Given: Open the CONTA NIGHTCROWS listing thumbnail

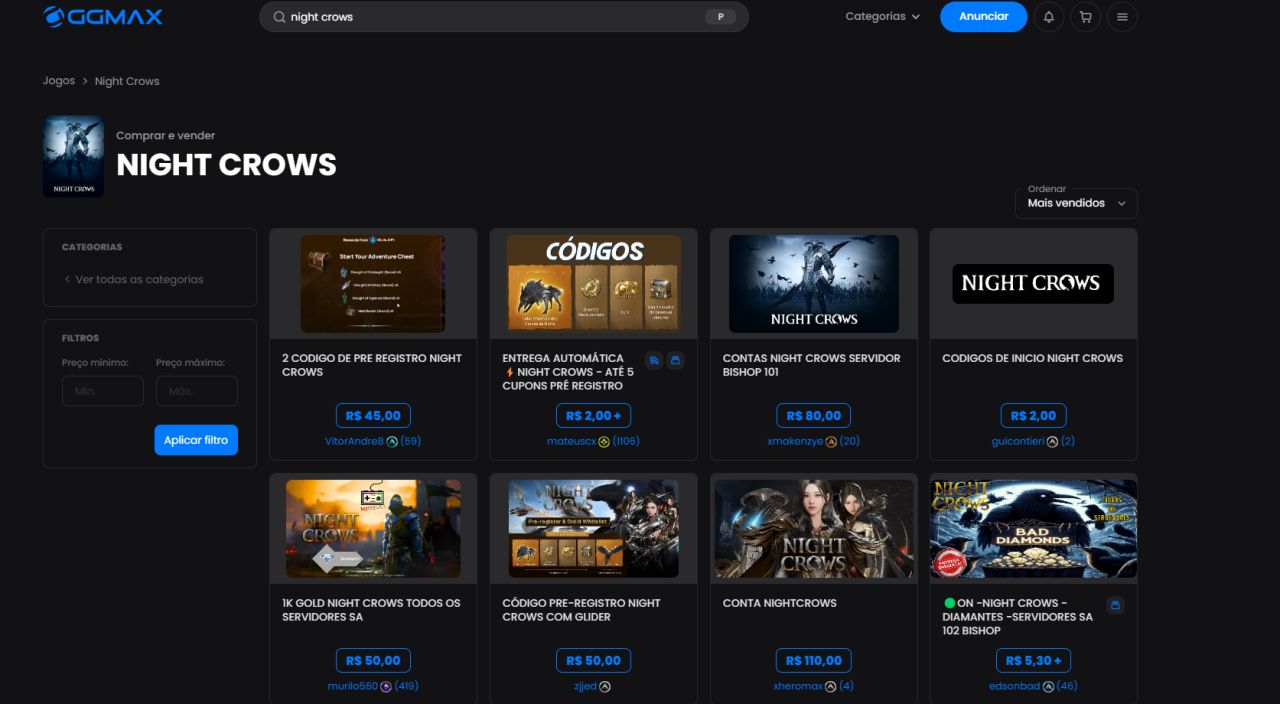Looking at the screenshot, I should click(813, 528).
